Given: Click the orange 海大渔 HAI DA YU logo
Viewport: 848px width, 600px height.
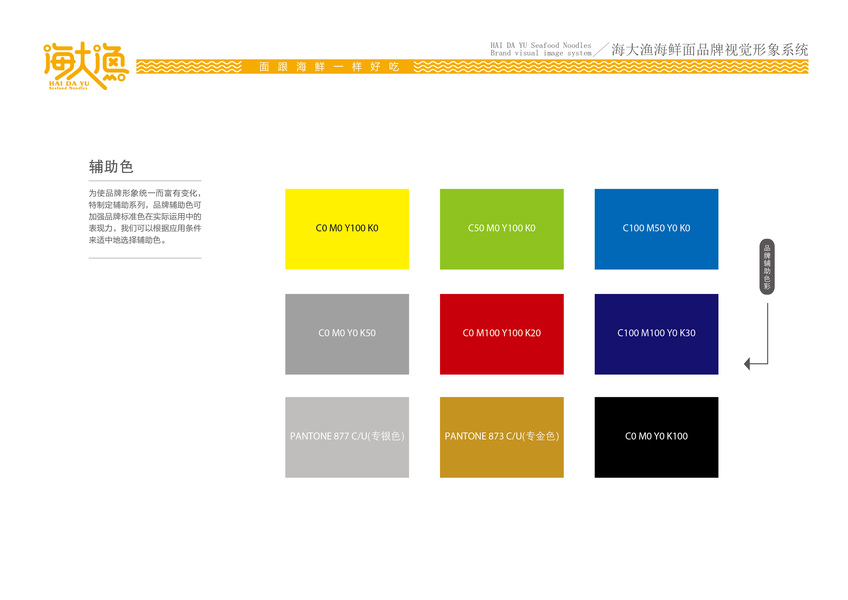Looking at the screenshot, I should pyautogui.click(x=86, y=65).
